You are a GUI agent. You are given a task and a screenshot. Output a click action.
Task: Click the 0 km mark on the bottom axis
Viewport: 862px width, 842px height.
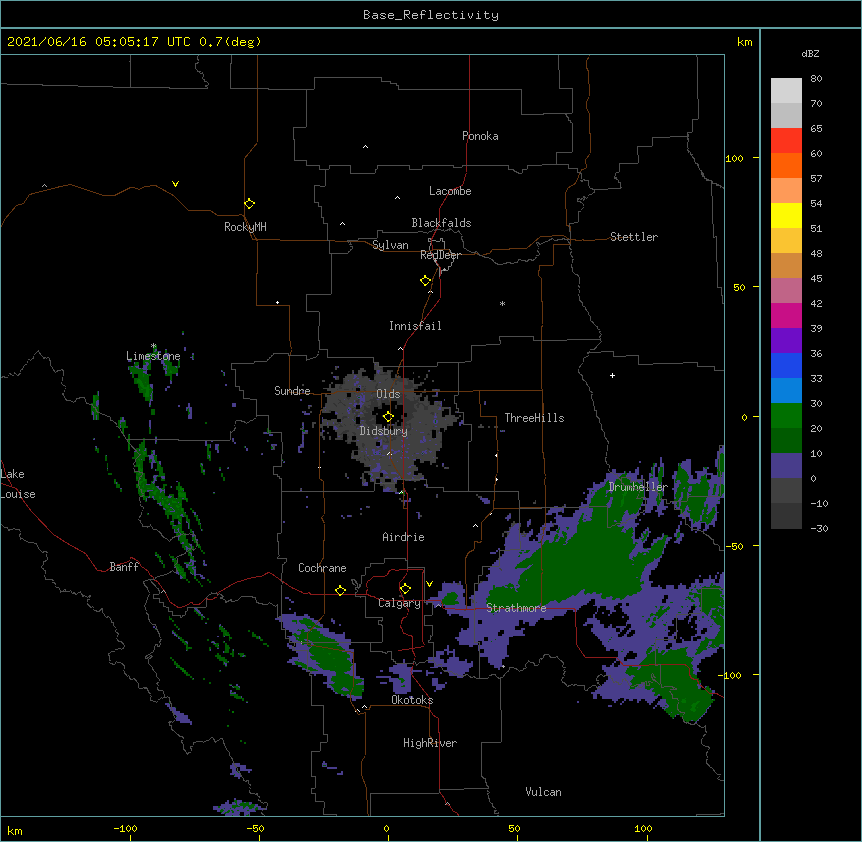pyautogui.click(x=386, y=828)
